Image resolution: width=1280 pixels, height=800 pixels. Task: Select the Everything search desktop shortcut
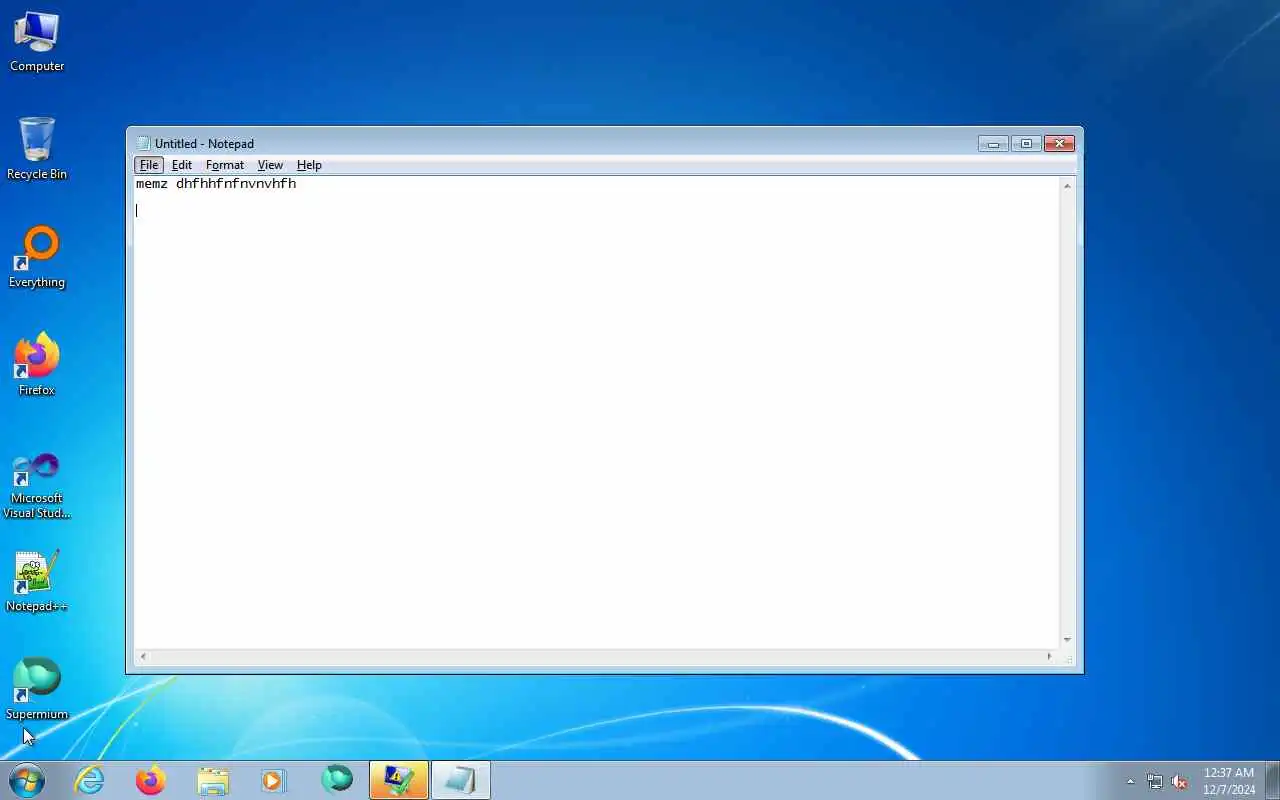pos(37,258)
